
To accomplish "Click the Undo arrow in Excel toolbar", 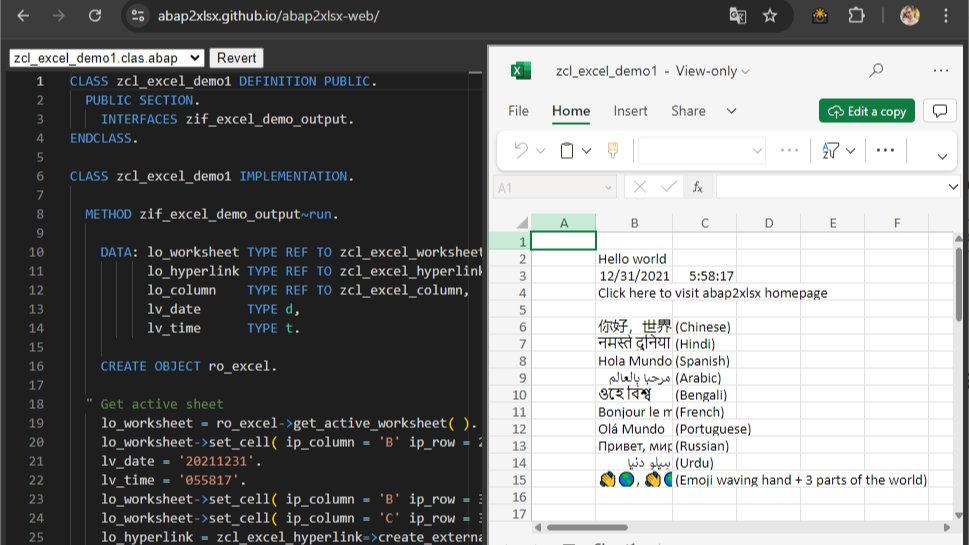I will [521, 150].
